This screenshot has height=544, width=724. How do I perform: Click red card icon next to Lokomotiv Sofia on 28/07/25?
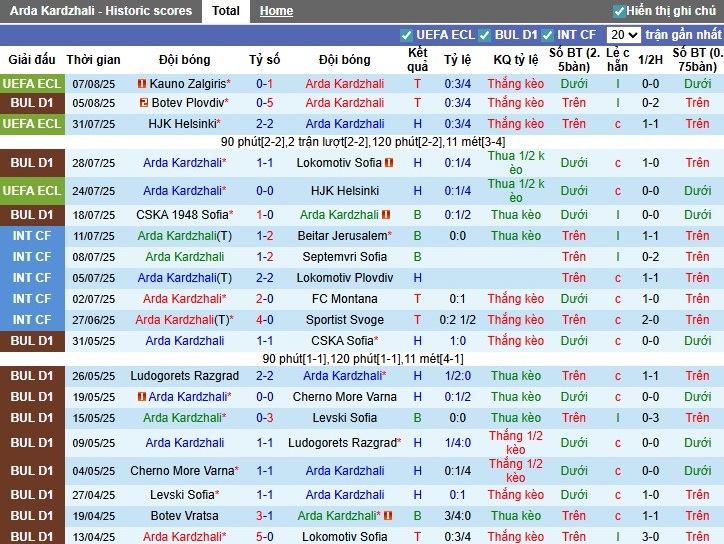coord(389,163)
